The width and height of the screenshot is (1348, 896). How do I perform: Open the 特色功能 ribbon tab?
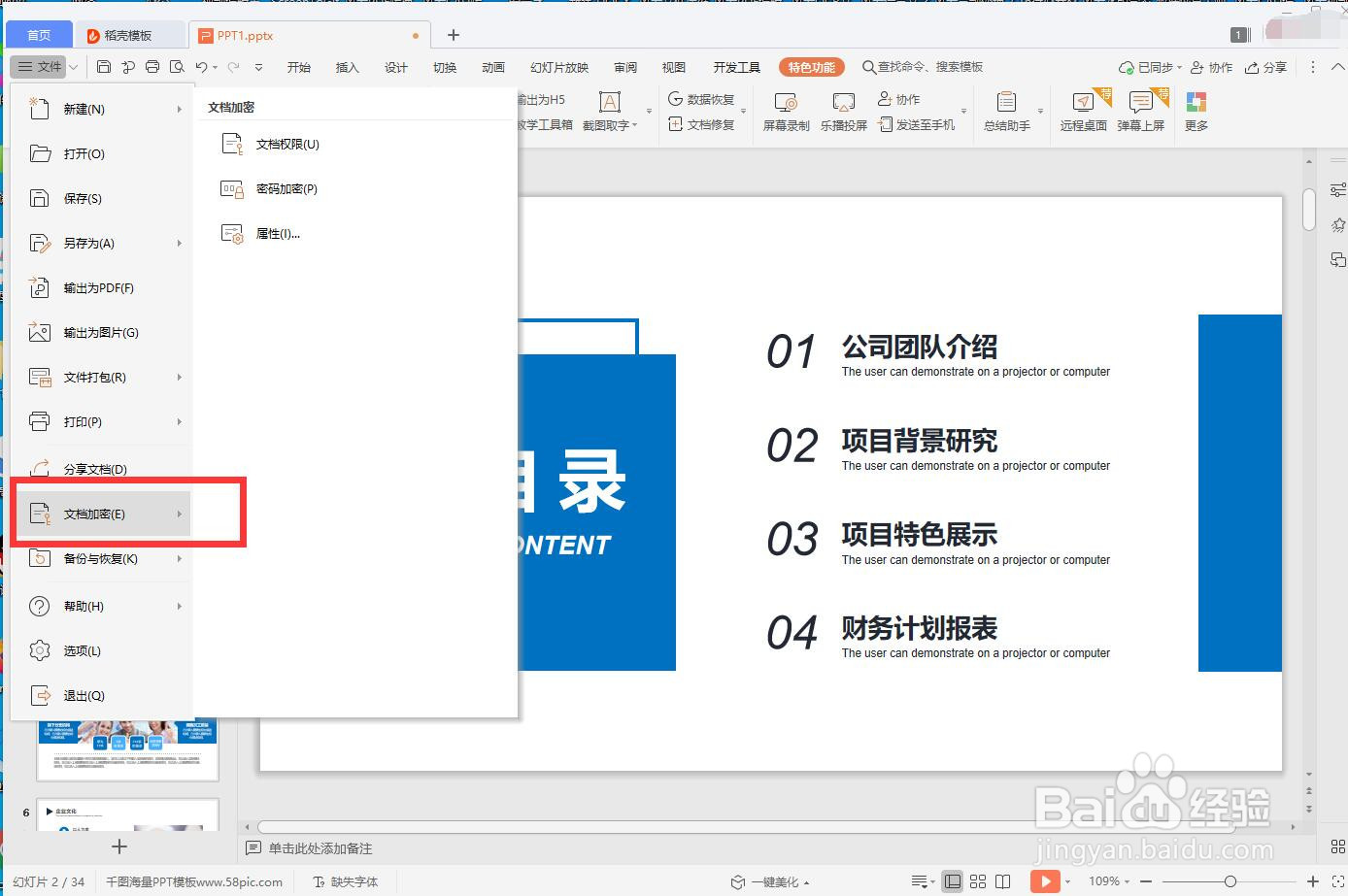pyautogui.click(x=811, y=67)
